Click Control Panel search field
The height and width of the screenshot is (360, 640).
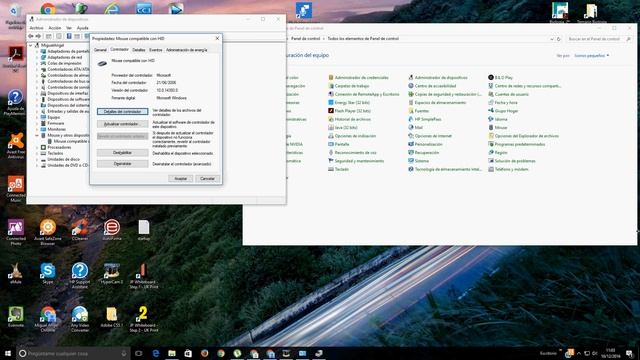(x=599, y=39)
